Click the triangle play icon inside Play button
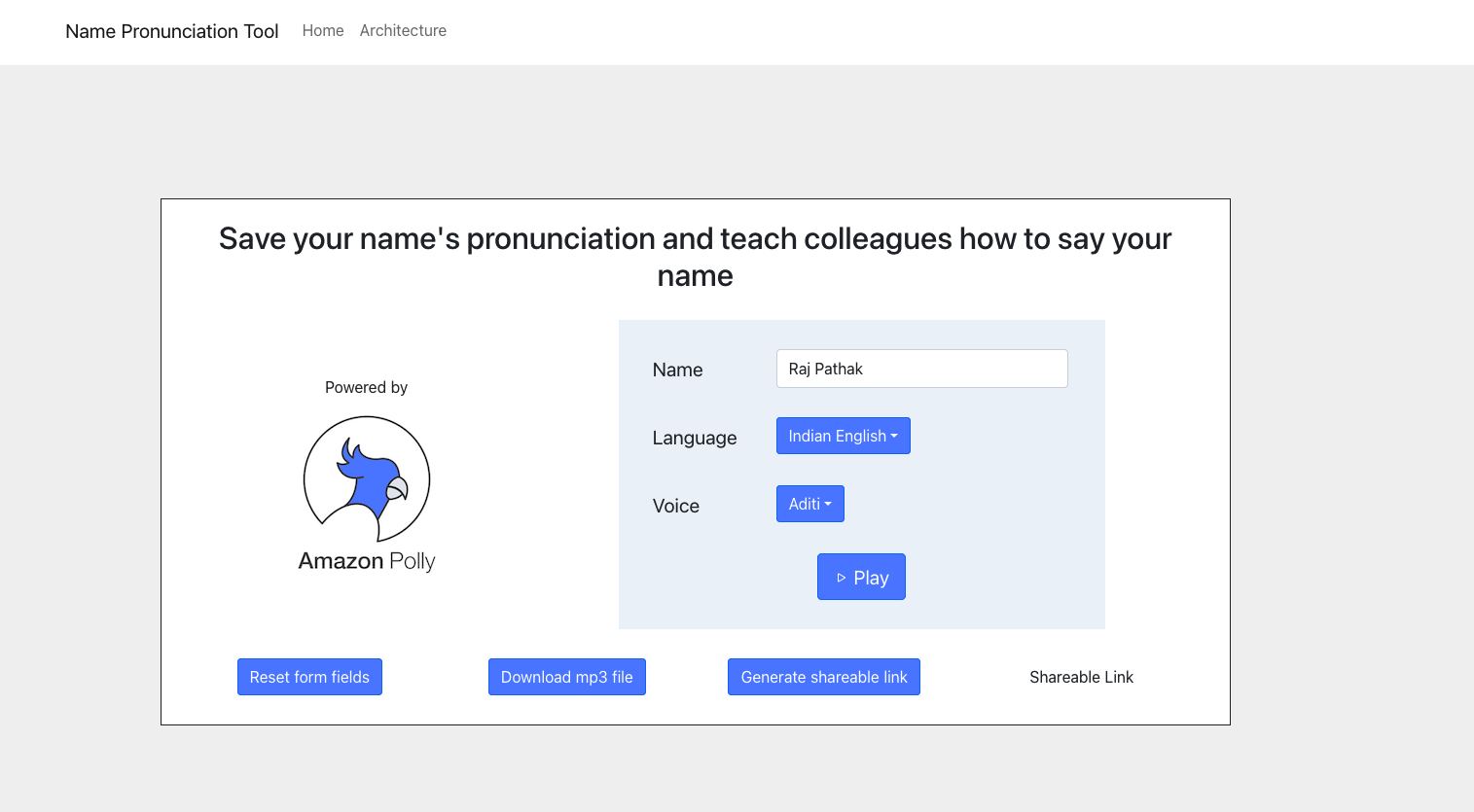The height and width of the screenshot is (812, 1474). tap(842, 577)
